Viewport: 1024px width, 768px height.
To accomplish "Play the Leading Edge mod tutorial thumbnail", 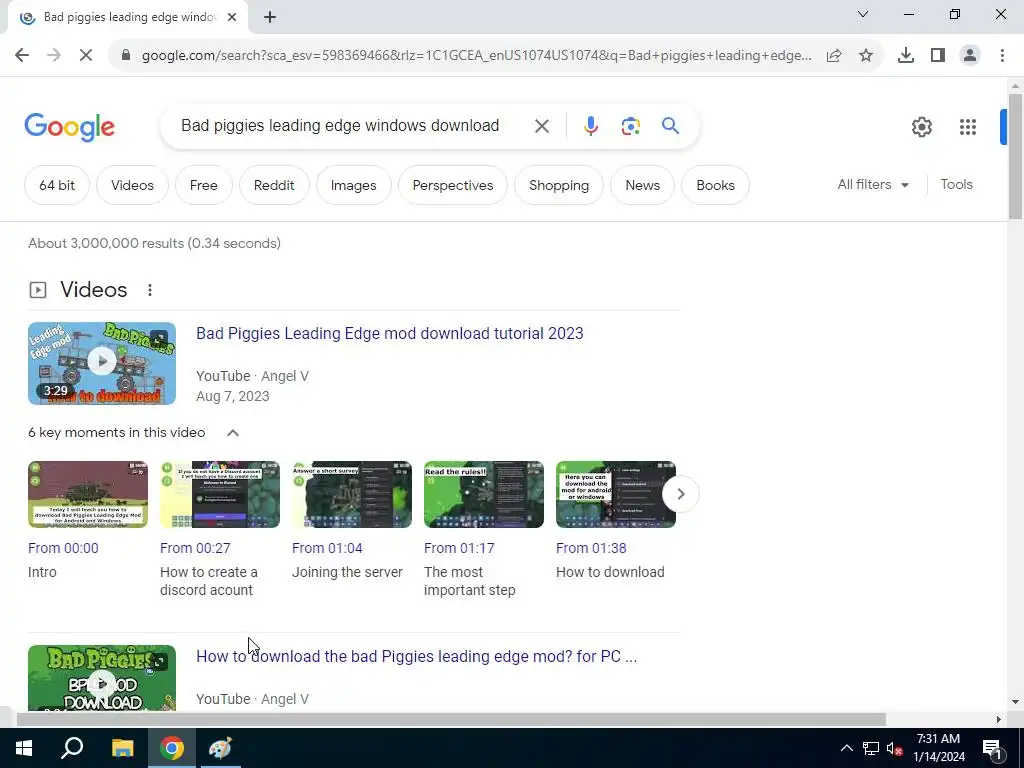I will [102, 363].
